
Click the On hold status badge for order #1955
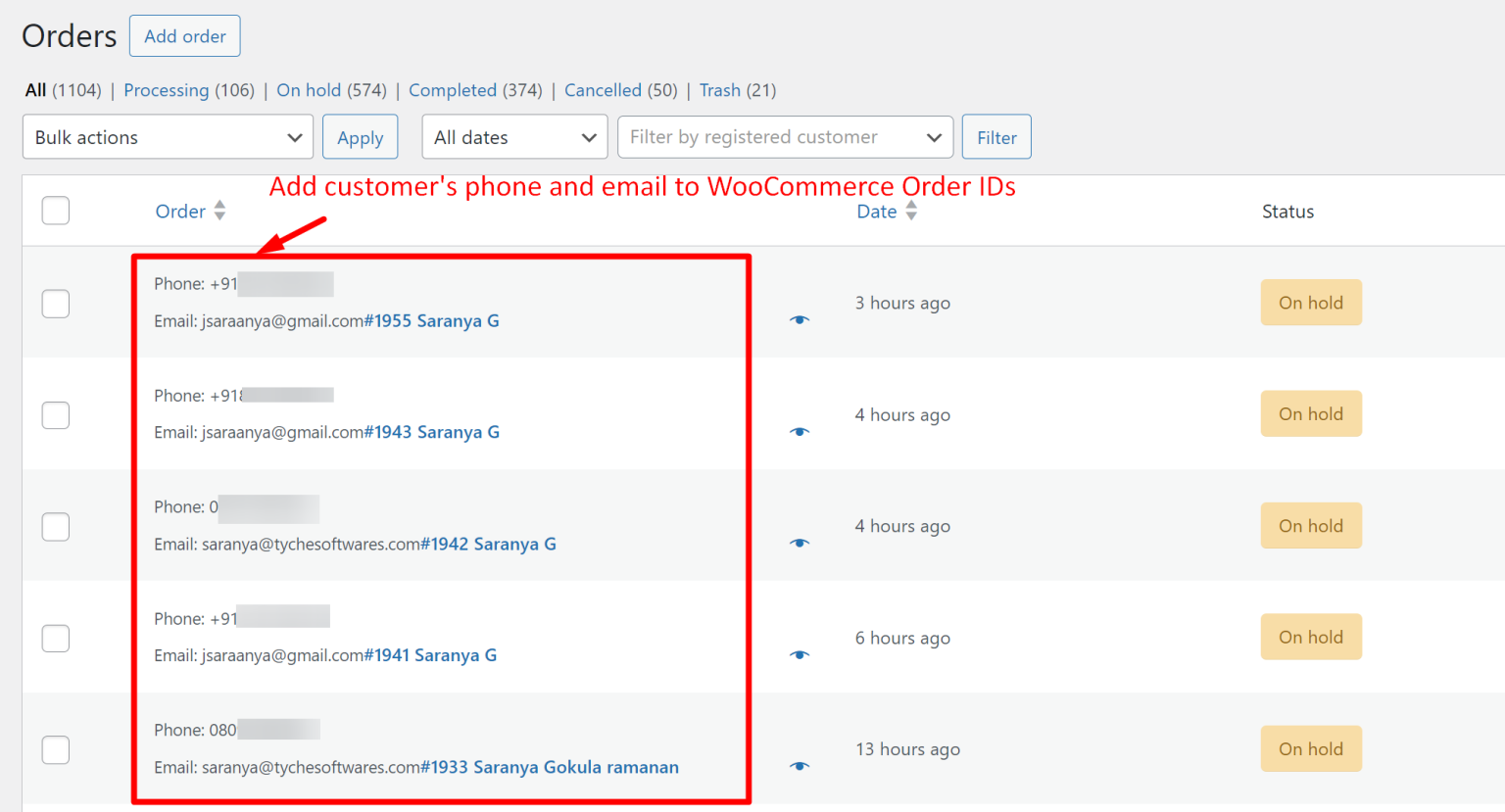1311,302
